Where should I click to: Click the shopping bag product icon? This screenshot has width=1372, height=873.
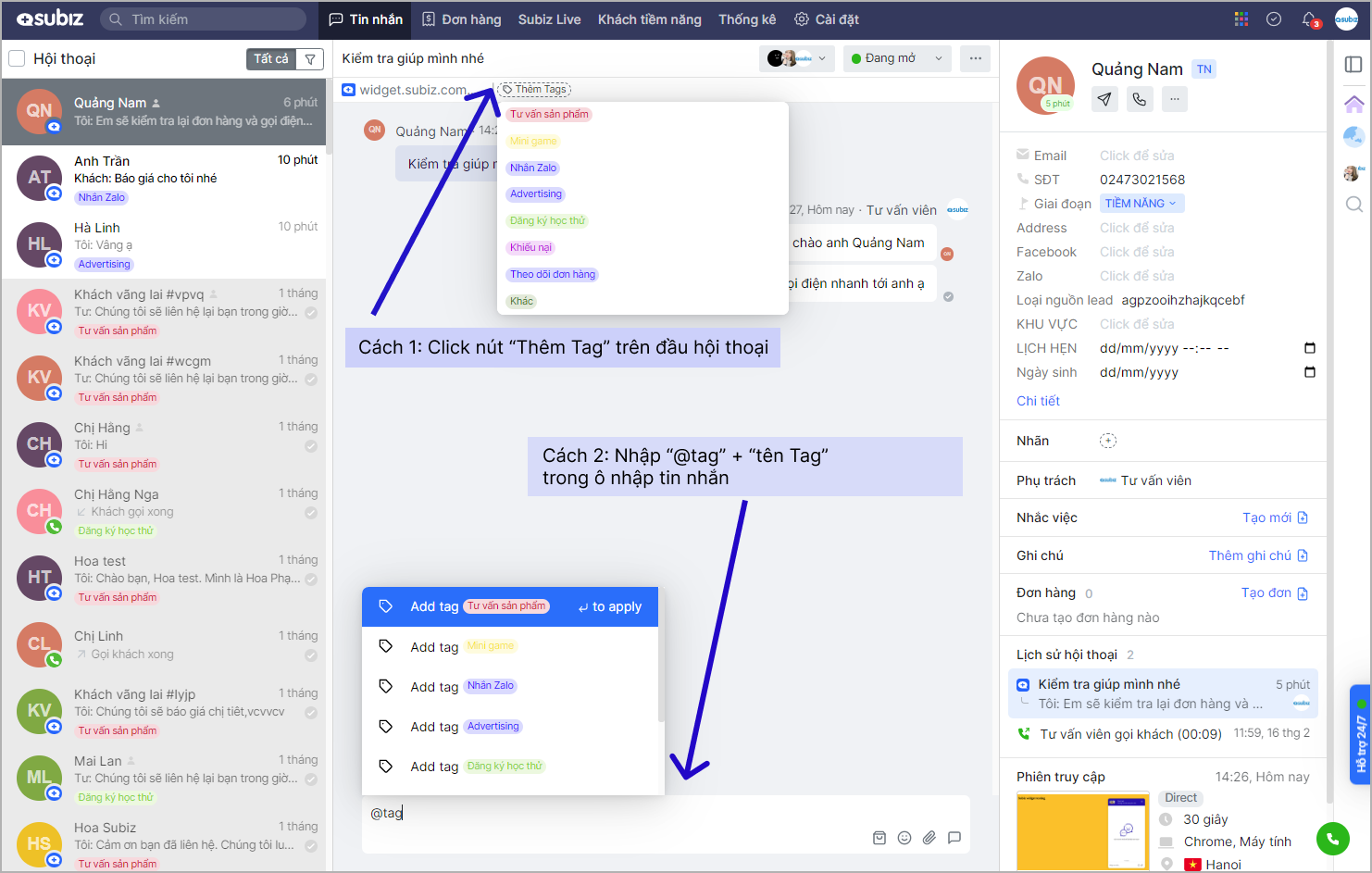(x=879, y=838)
